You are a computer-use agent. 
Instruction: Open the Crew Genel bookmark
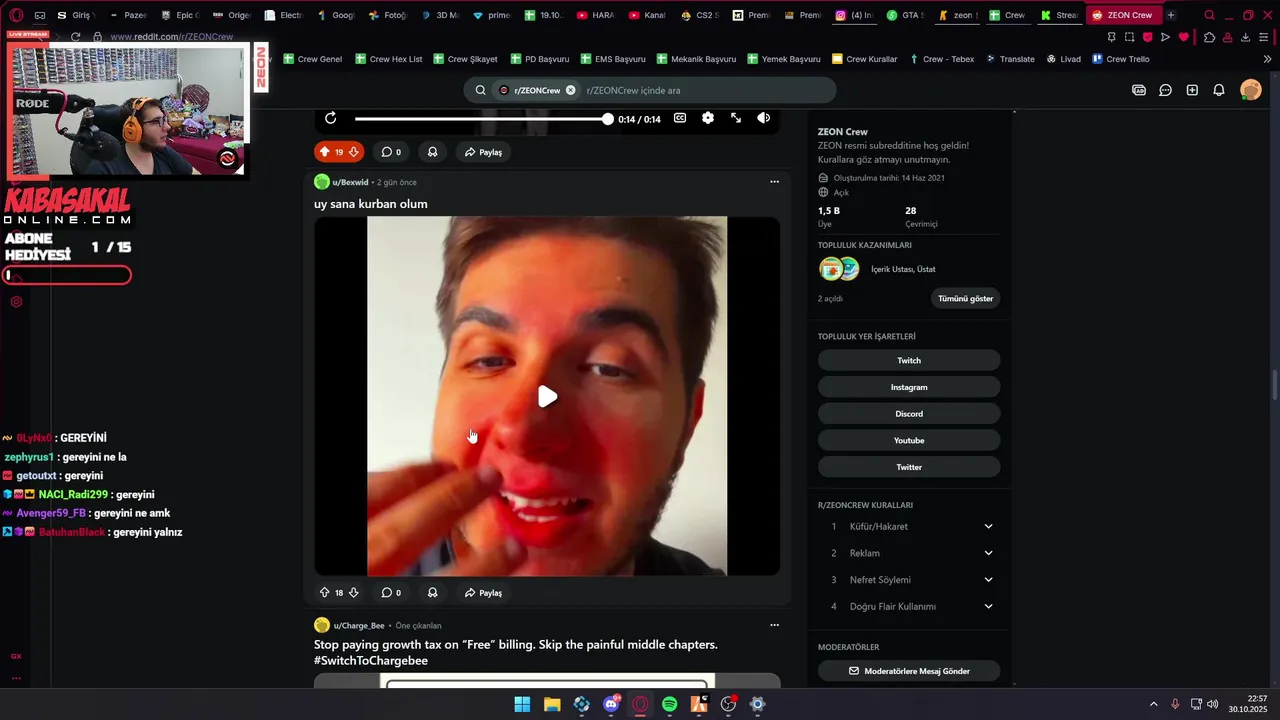[312, 59]
